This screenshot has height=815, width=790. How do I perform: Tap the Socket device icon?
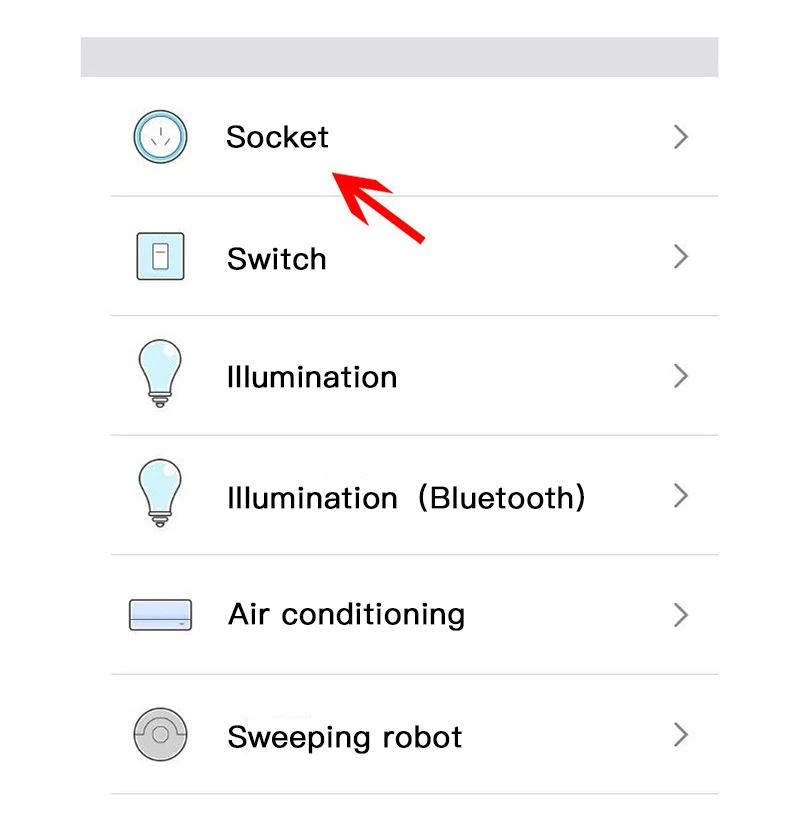(x=160, y=137)
